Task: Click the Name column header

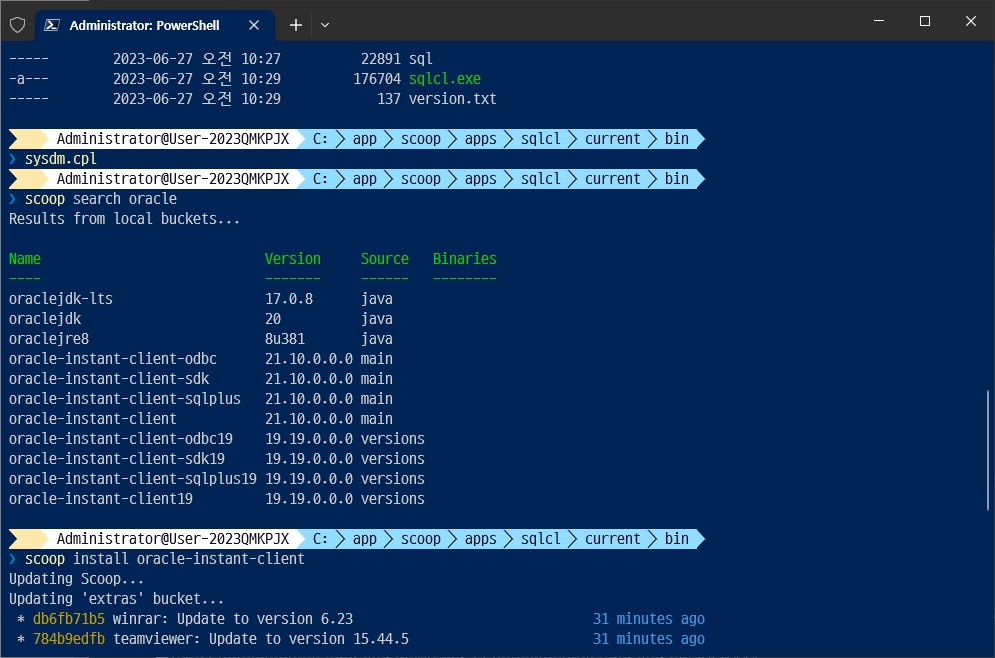Action: 25,259
